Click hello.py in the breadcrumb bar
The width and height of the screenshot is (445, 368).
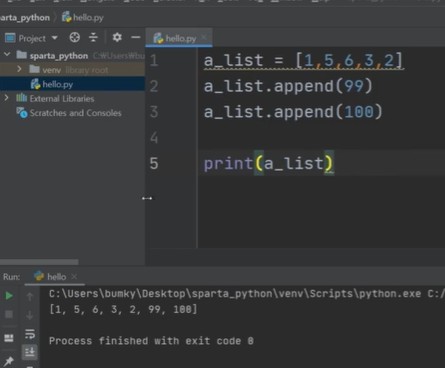click(83, 17)
